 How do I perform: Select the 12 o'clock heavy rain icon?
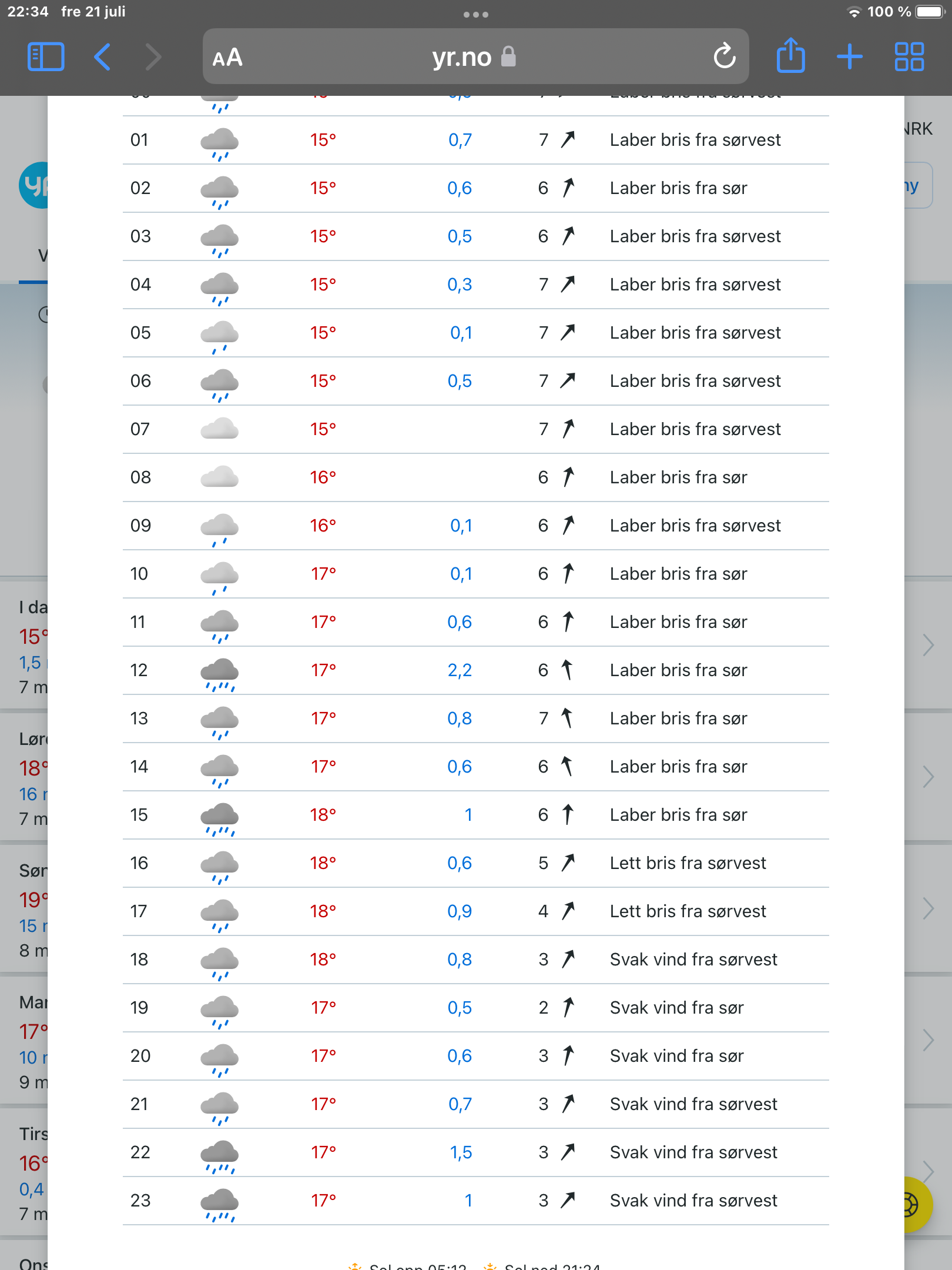pos(219,674)
